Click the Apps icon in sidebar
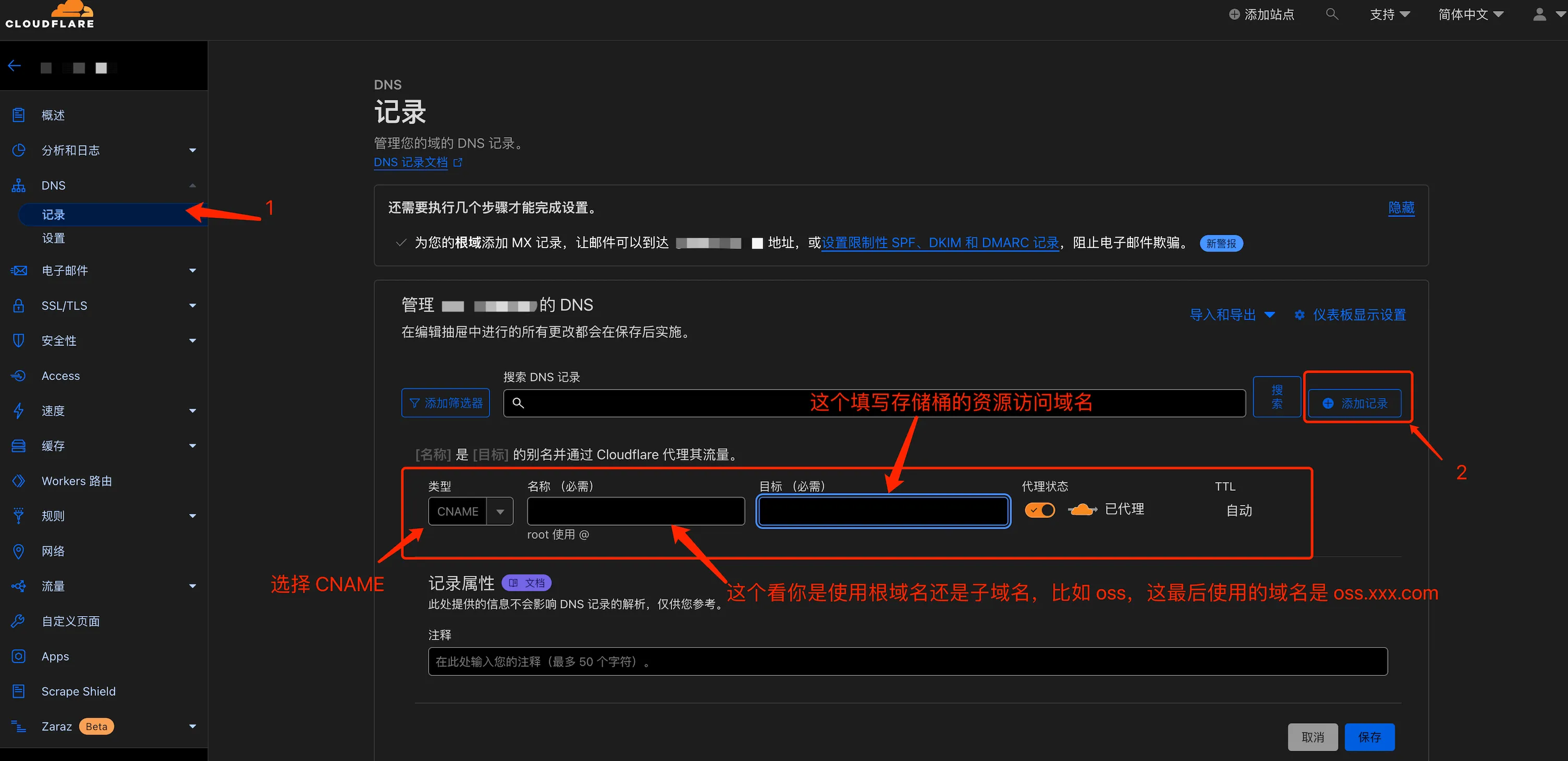The width and height of the screenshot is (1568, 761). click(19, 656)
